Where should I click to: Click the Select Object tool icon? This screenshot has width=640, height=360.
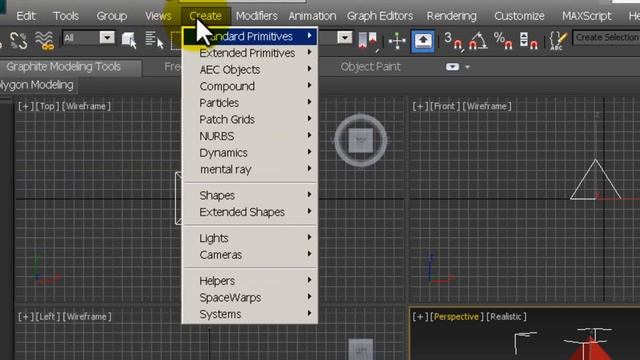[x=129, y=40]
